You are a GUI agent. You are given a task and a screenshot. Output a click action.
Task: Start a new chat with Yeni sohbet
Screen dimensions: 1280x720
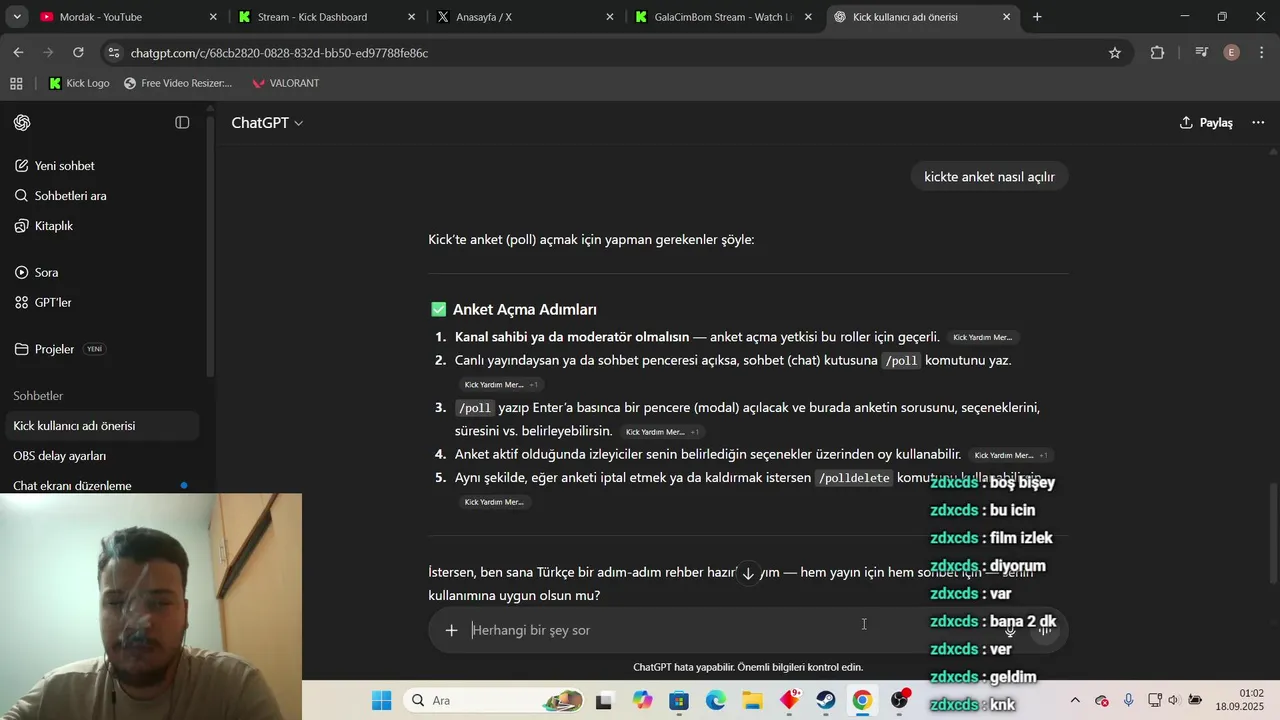pyautogui.click(x=65, y=166)
